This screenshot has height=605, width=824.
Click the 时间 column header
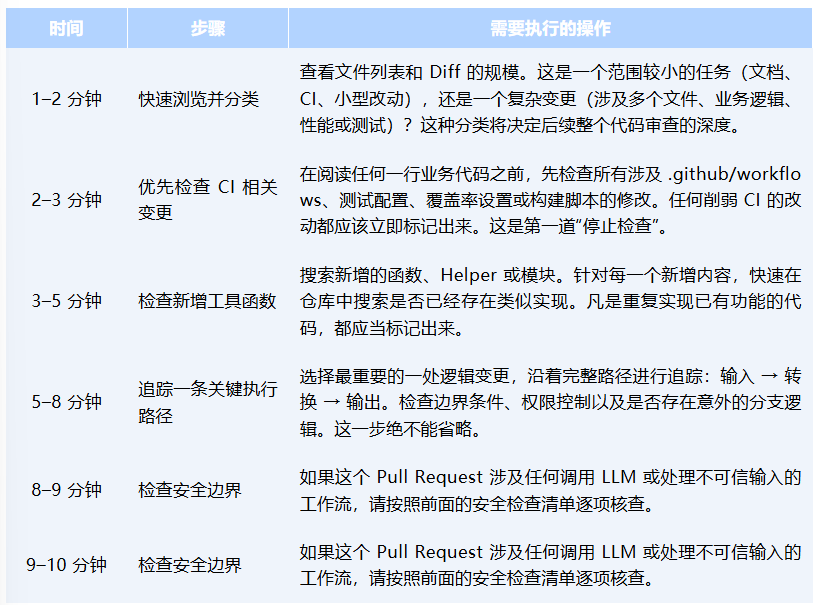[67, 28]
